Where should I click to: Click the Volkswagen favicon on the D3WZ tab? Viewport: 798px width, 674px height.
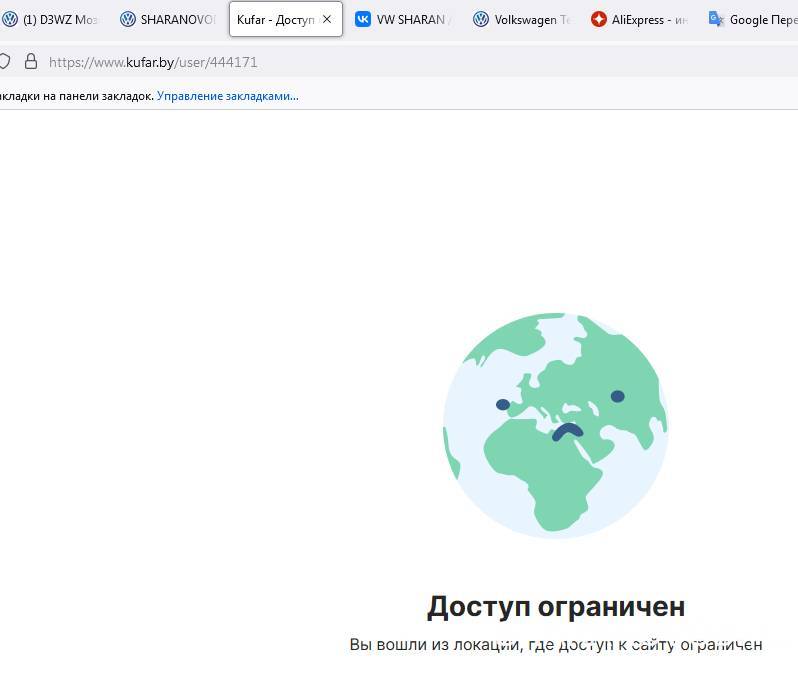point(10,19)
